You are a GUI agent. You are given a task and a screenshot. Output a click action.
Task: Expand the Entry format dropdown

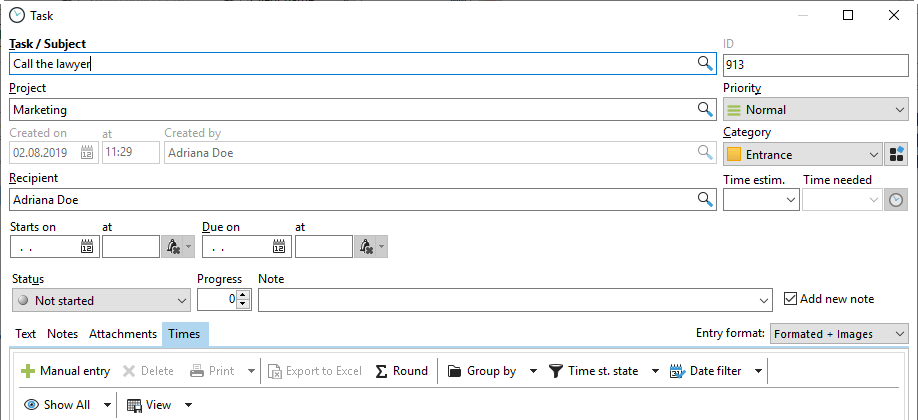coord(838,334)
